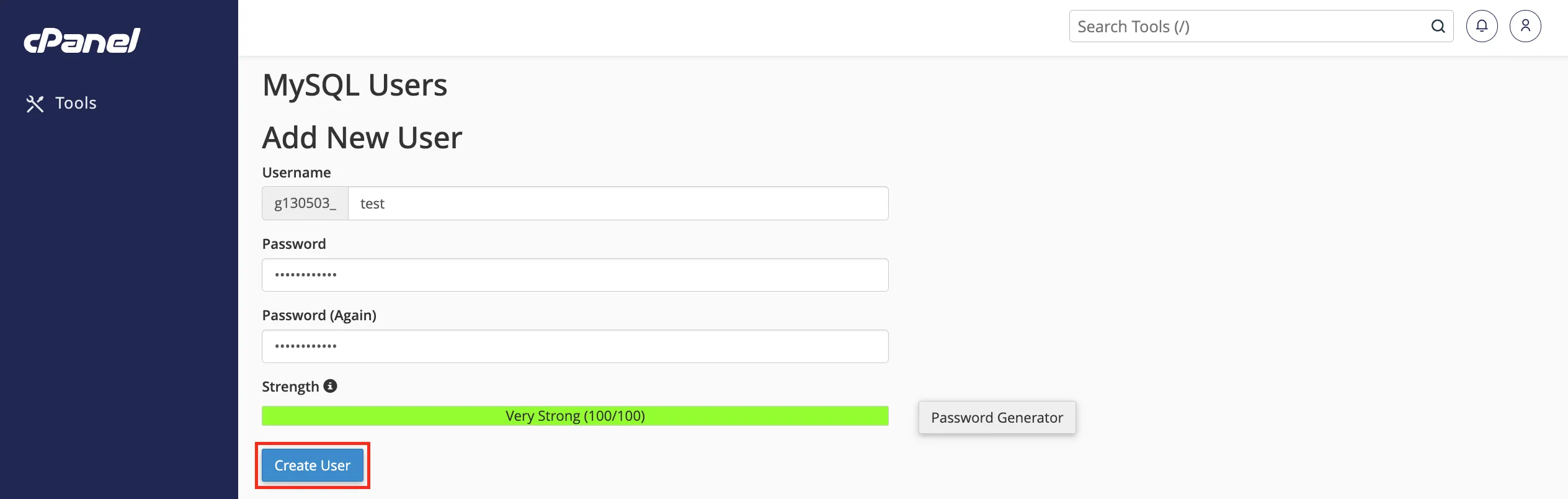This screenshot has height=499, width=1568.
Task: Open the Password Generator
Action: click(x=997, y=418)
